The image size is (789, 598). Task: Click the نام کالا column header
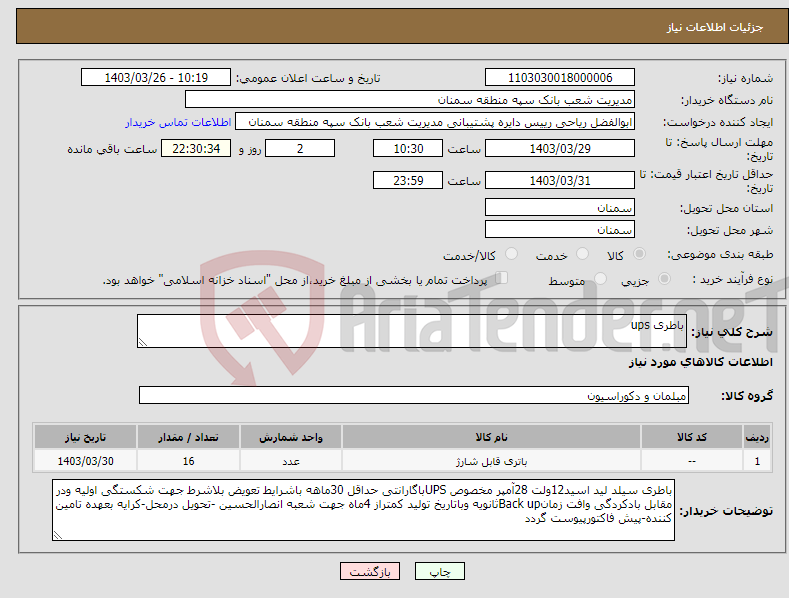[x=491, y=437]
